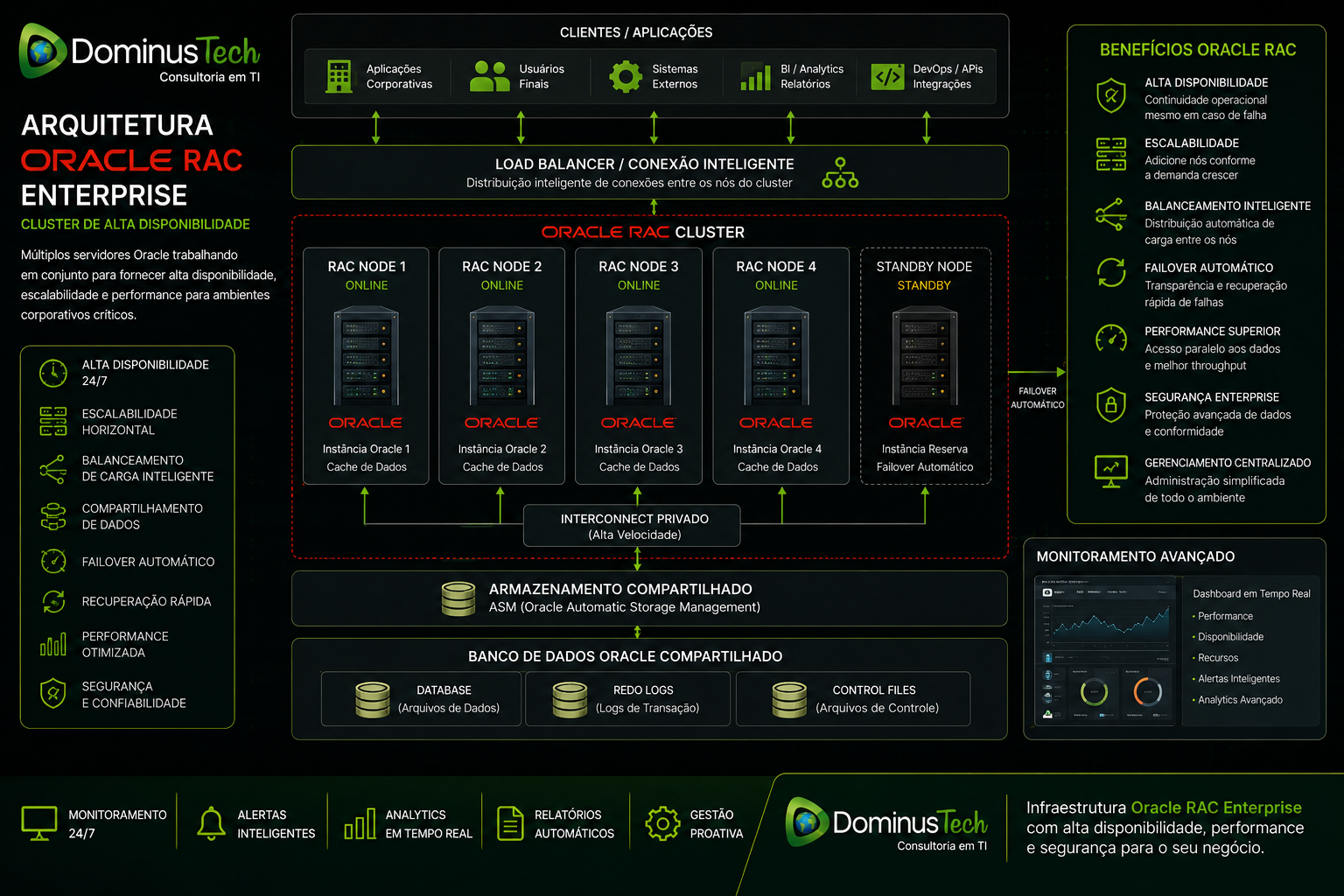Click the BI / Analytics bar chart icon
This screenshot has height=896, width=1344.
(755, 76)
